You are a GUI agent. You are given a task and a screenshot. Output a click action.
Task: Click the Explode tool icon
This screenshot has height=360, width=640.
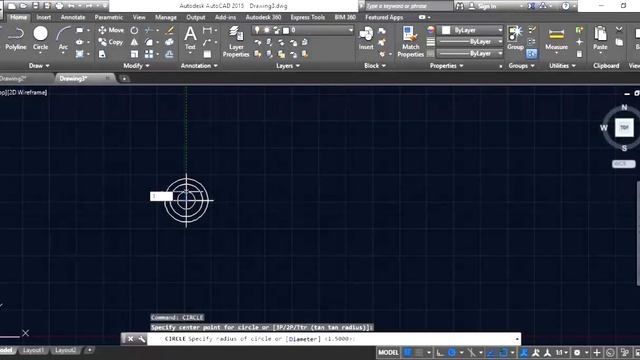click(169, 42)
